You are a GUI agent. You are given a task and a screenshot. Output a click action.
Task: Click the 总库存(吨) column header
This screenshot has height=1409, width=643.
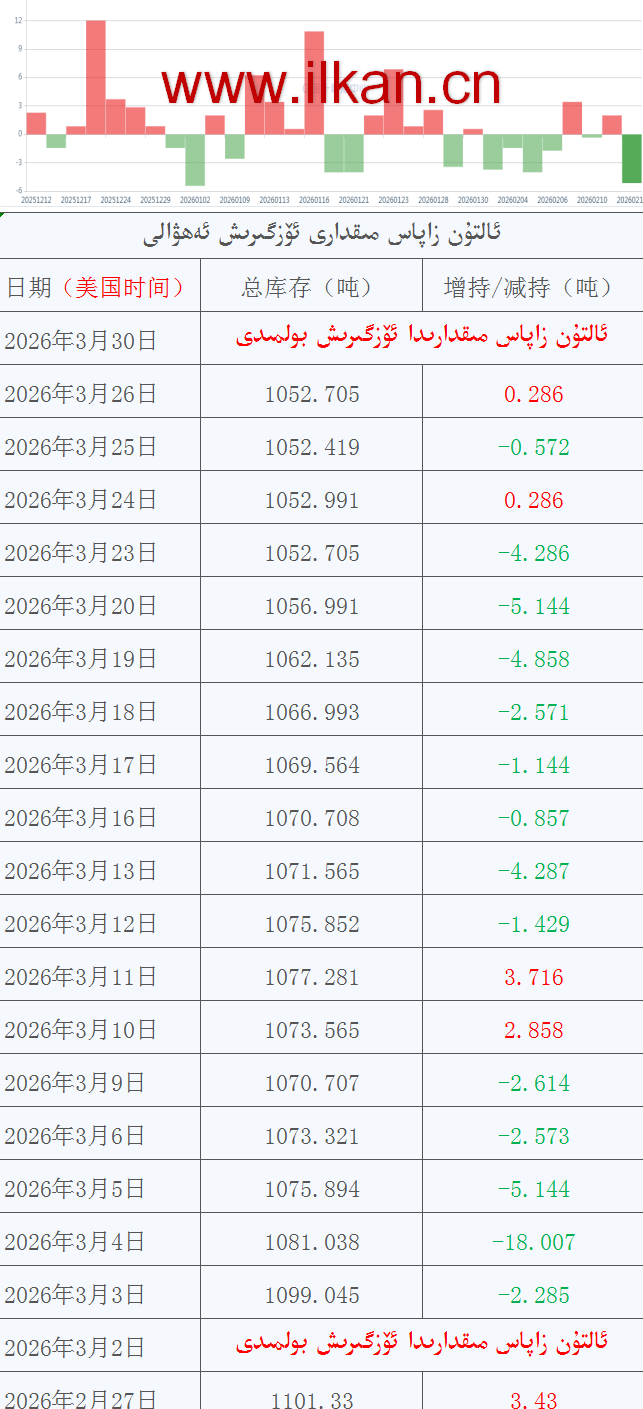click(x=311, y=287)
